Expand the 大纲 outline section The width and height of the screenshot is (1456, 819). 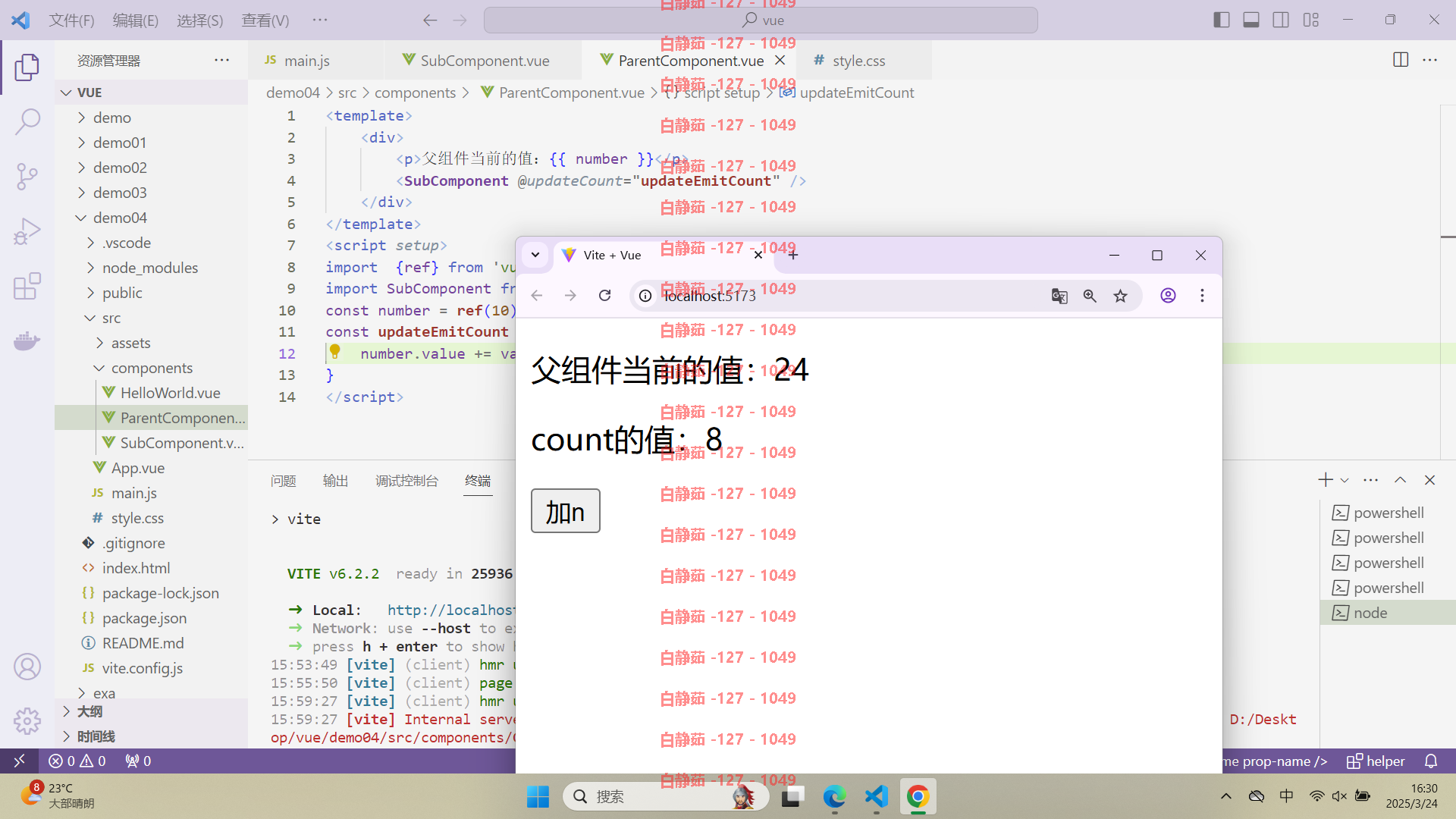[89, 711]
